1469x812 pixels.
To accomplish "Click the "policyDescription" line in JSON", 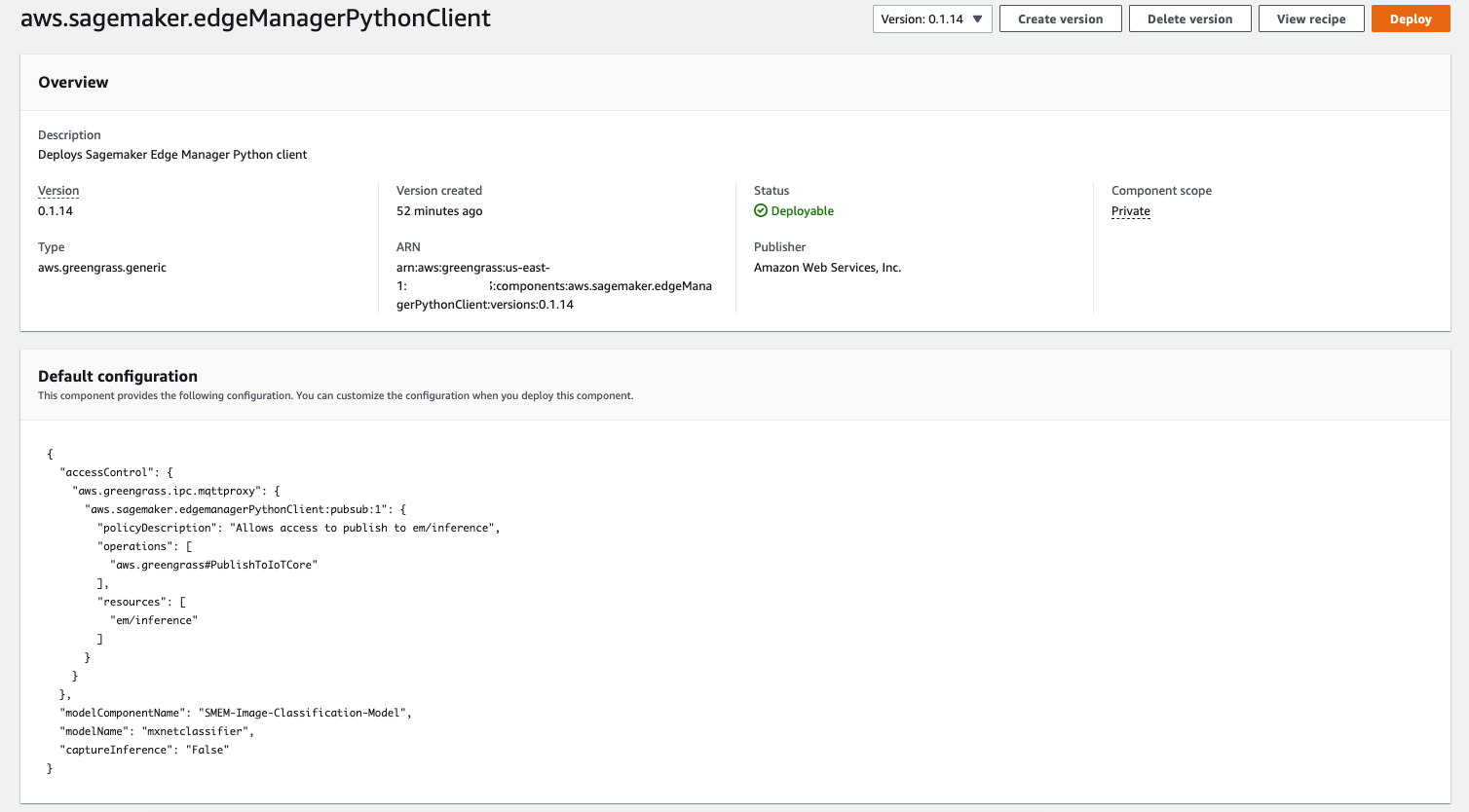I will [x=299, y=528].
